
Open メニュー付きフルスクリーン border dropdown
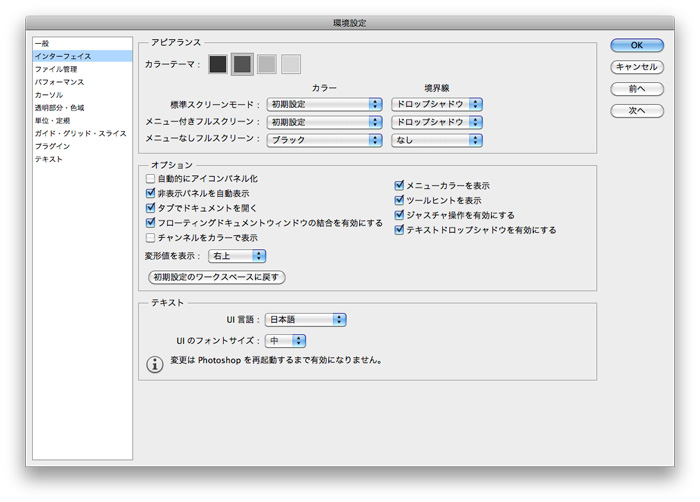point(437,122)
